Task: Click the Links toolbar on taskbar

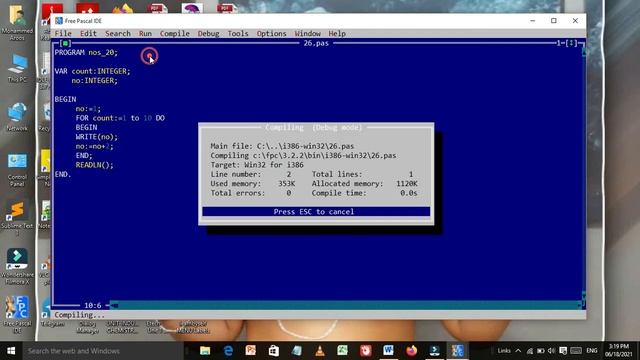Action: [x=504, y=351]
